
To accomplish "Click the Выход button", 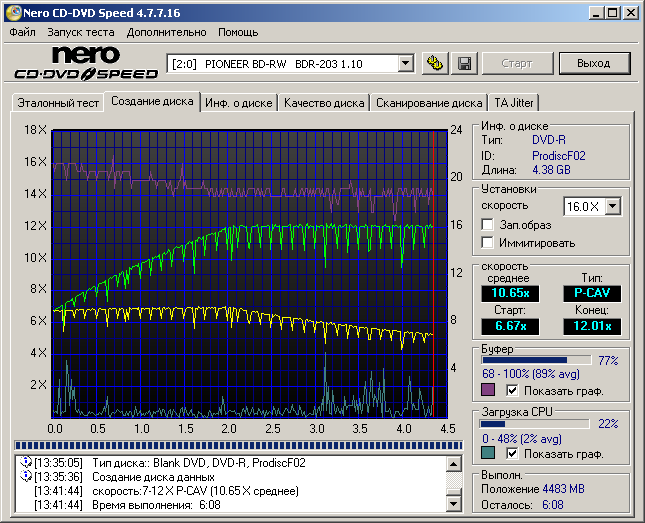I will coord(594,63).
